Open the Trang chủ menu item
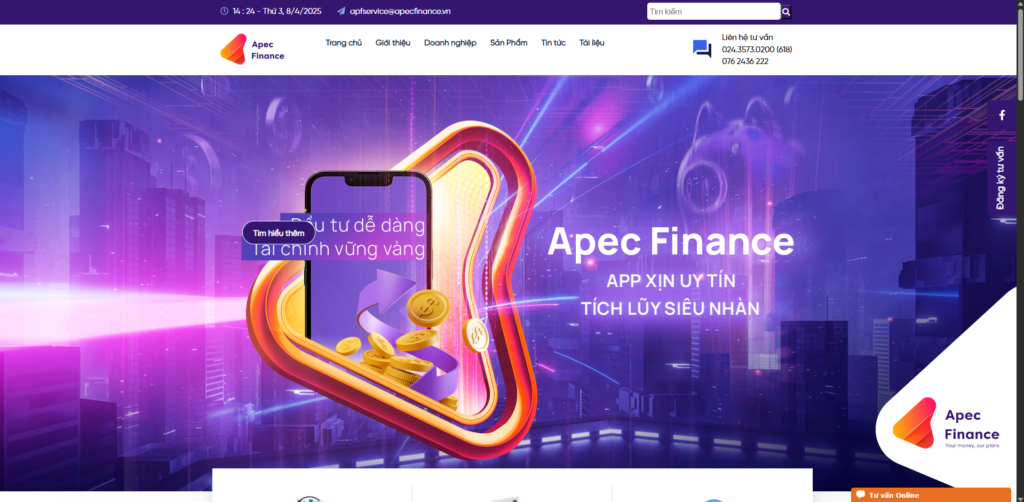 point(344,43)
